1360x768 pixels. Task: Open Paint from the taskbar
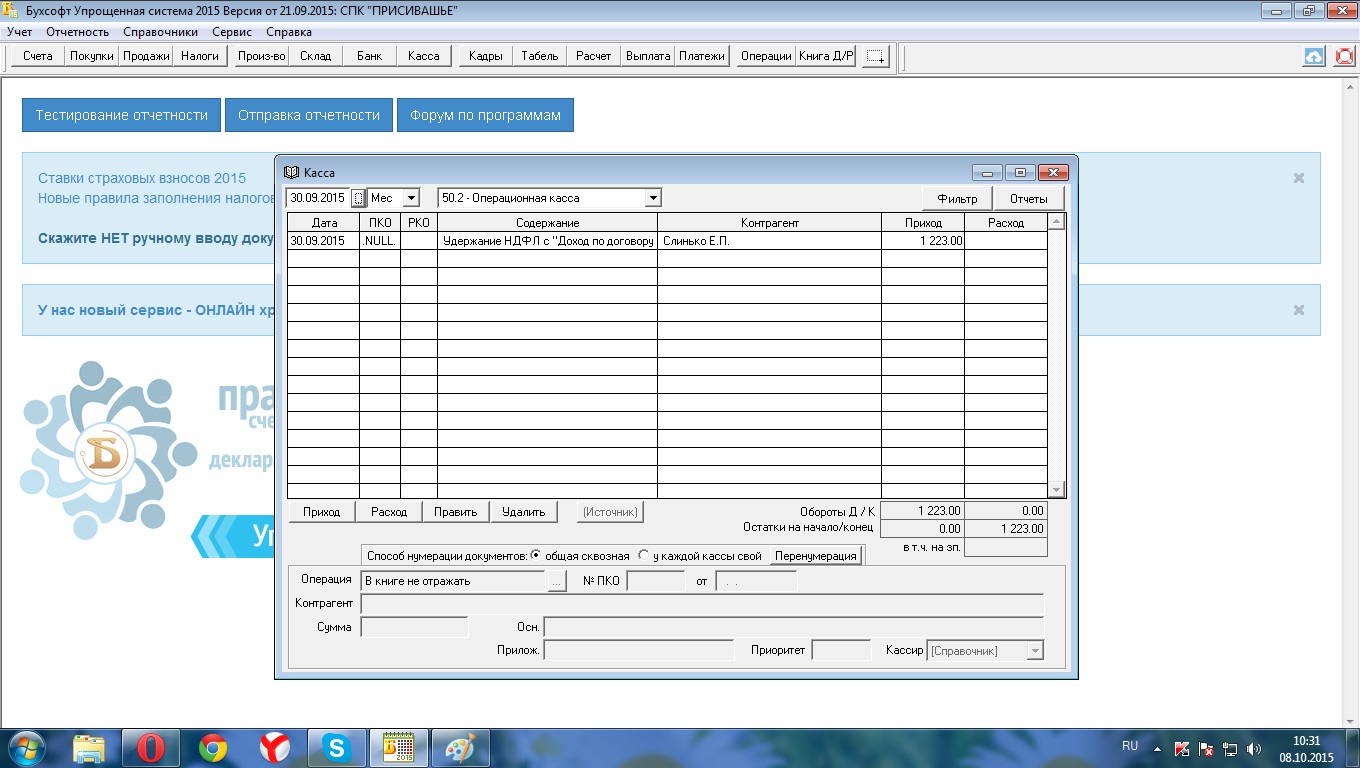click(x=459, y=748)
